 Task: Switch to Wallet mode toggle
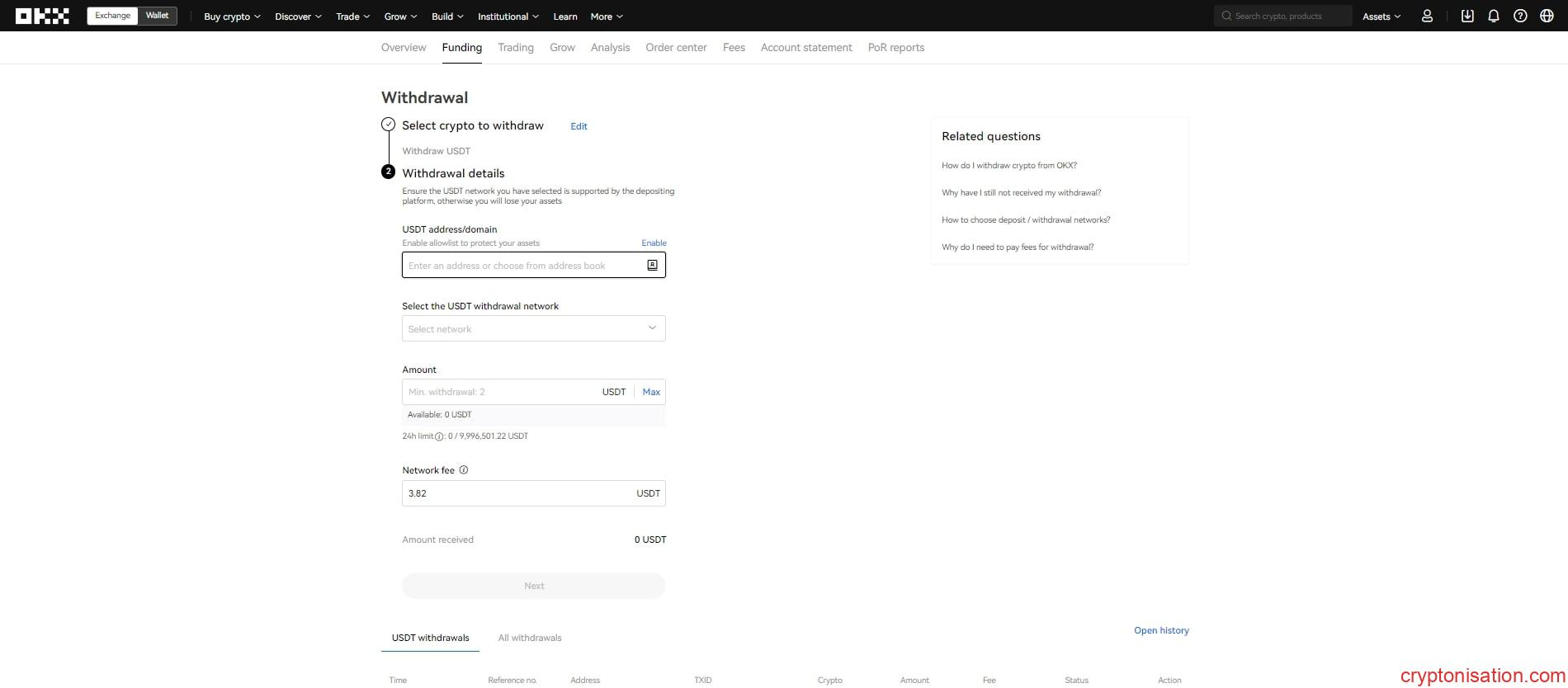click(157, 16)
